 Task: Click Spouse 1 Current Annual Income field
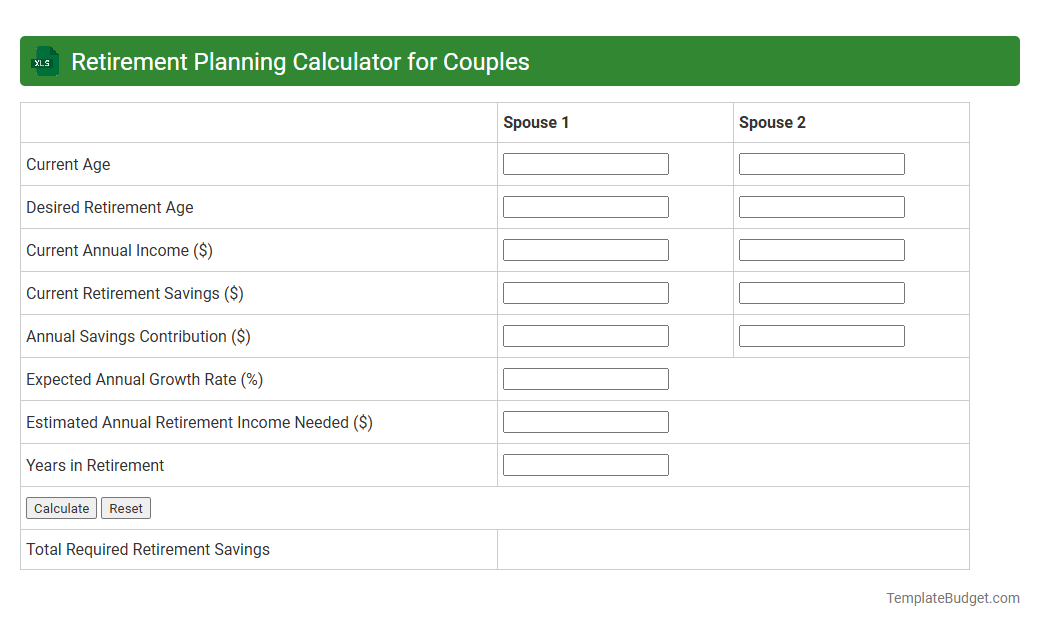(585, 249)
